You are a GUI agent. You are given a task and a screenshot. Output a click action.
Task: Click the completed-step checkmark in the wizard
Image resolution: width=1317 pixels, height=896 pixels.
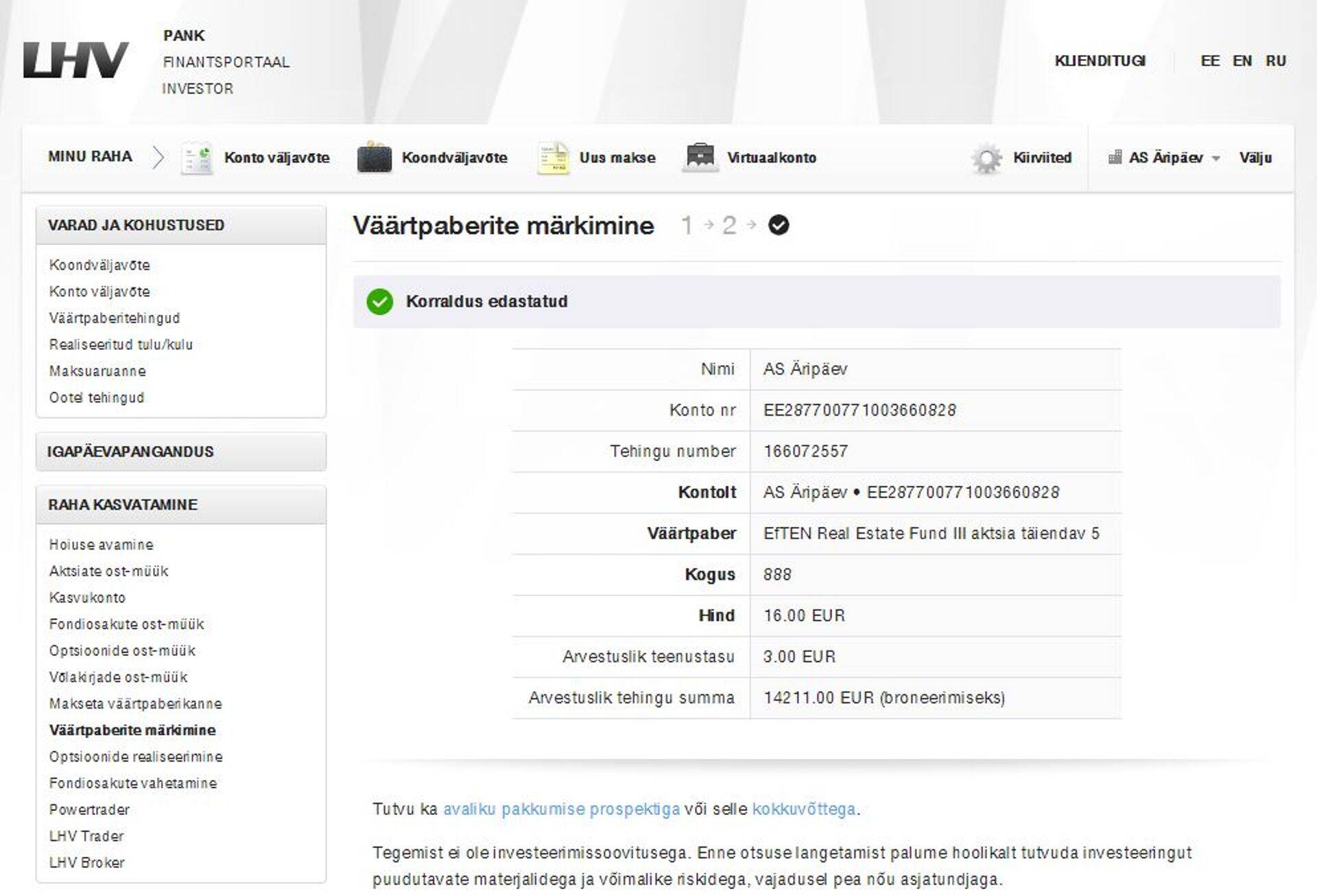[776, 224]
